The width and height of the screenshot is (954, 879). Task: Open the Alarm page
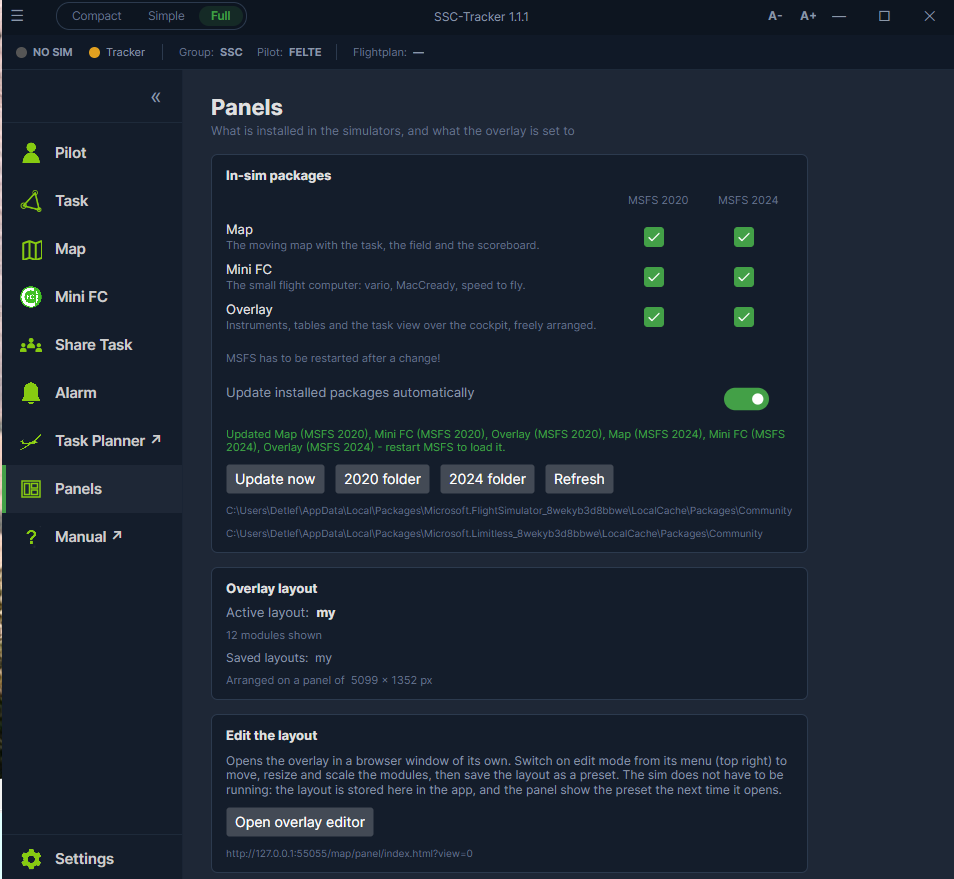pos(92,393)
